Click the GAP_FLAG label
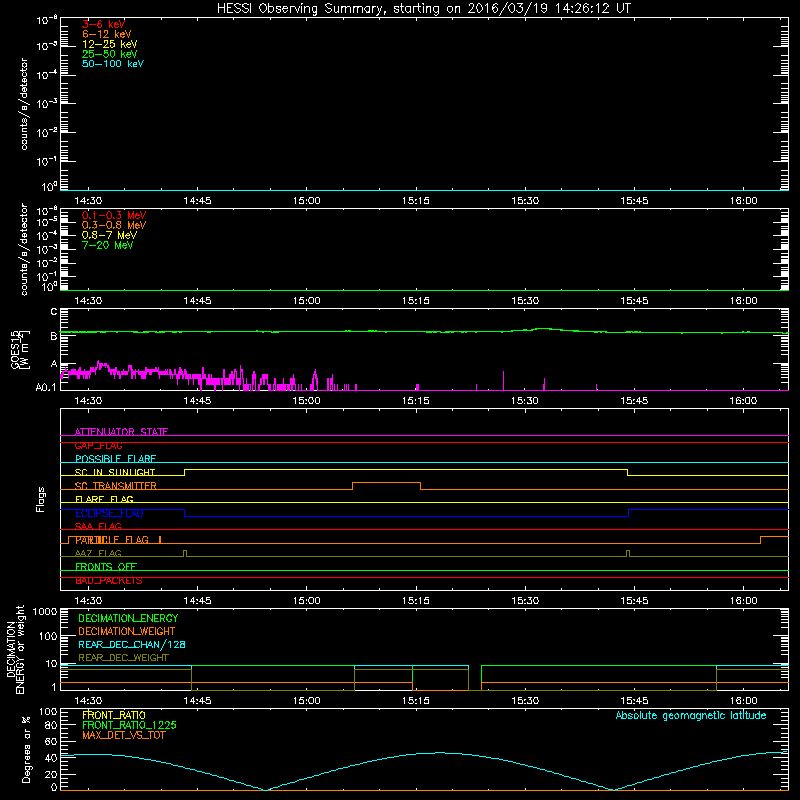The image size is (800, 800). [98, 445]
